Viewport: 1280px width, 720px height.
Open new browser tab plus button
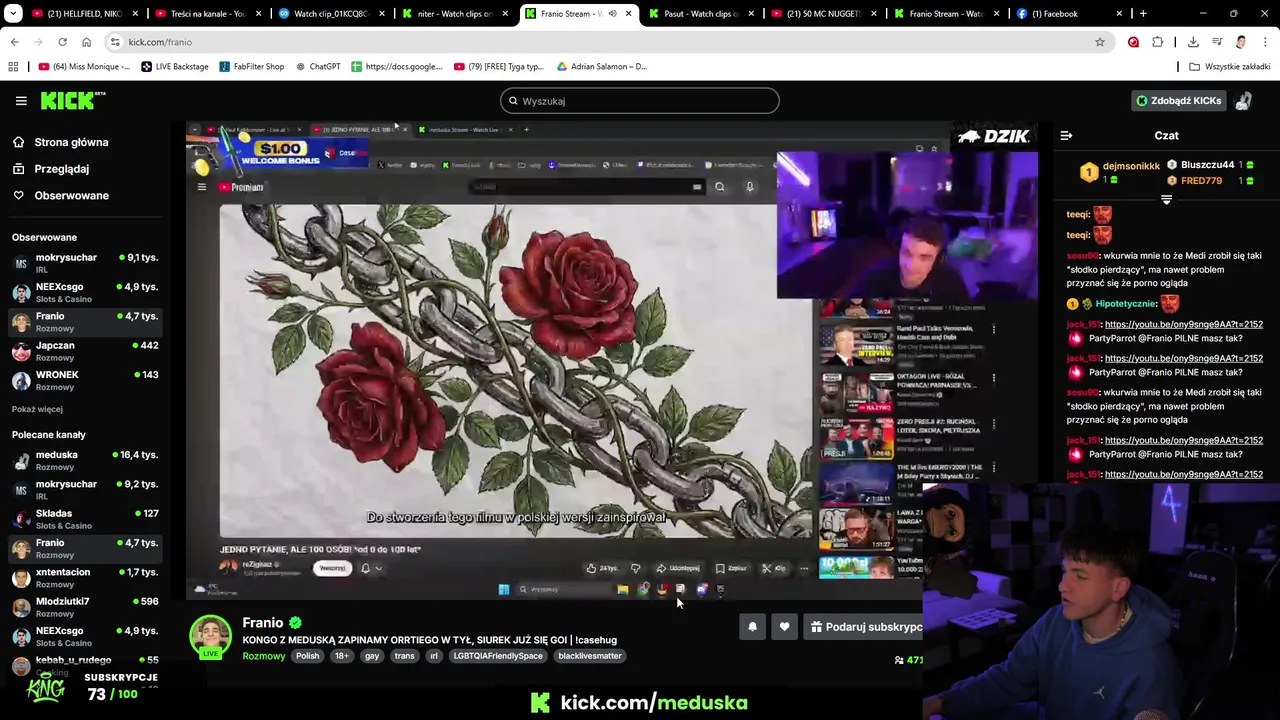tap(1143, 14)
